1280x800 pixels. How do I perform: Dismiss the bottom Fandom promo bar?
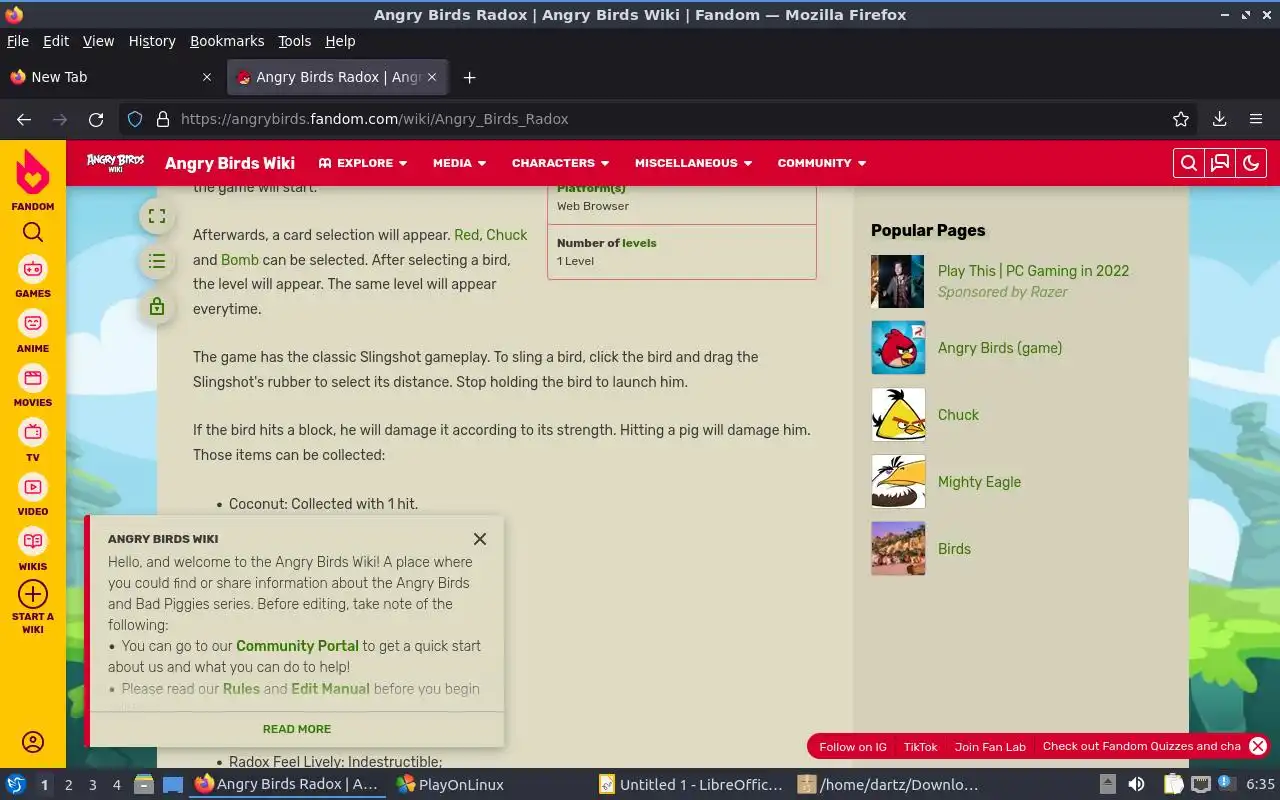pos(1258,746)
